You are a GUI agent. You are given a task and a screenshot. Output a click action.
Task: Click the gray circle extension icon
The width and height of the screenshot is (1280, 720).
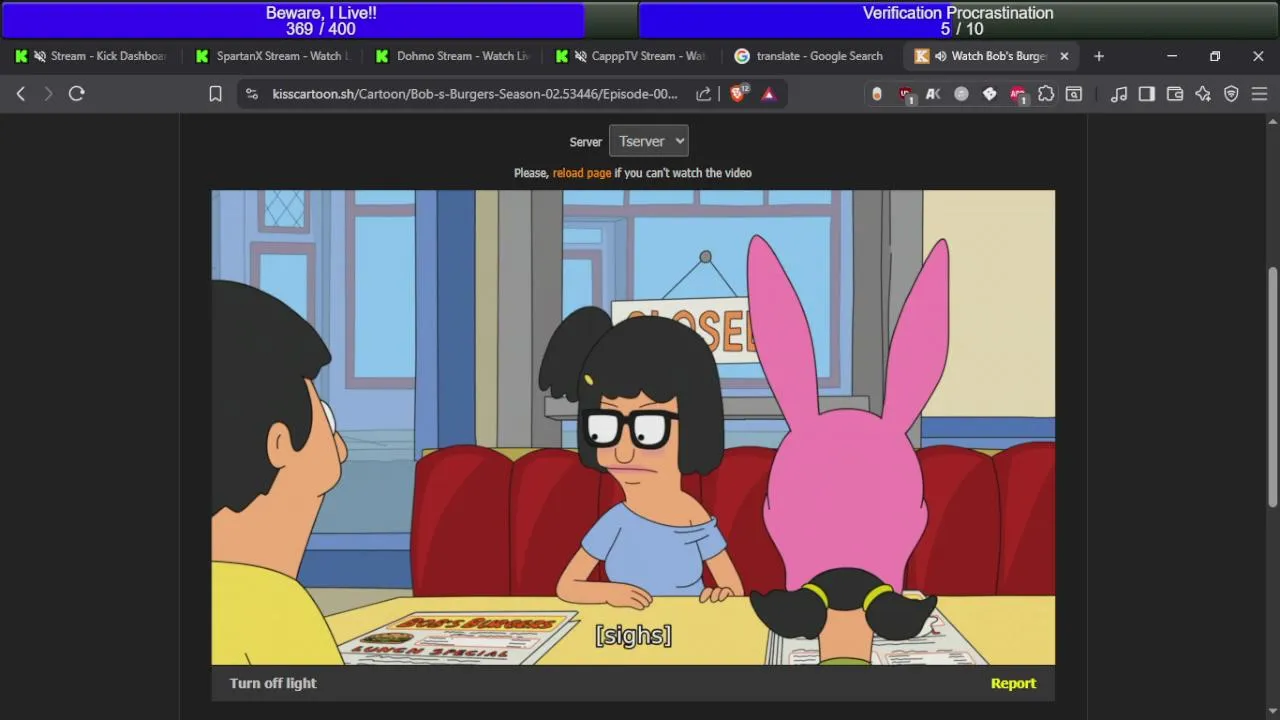click(x=961, y=94)
